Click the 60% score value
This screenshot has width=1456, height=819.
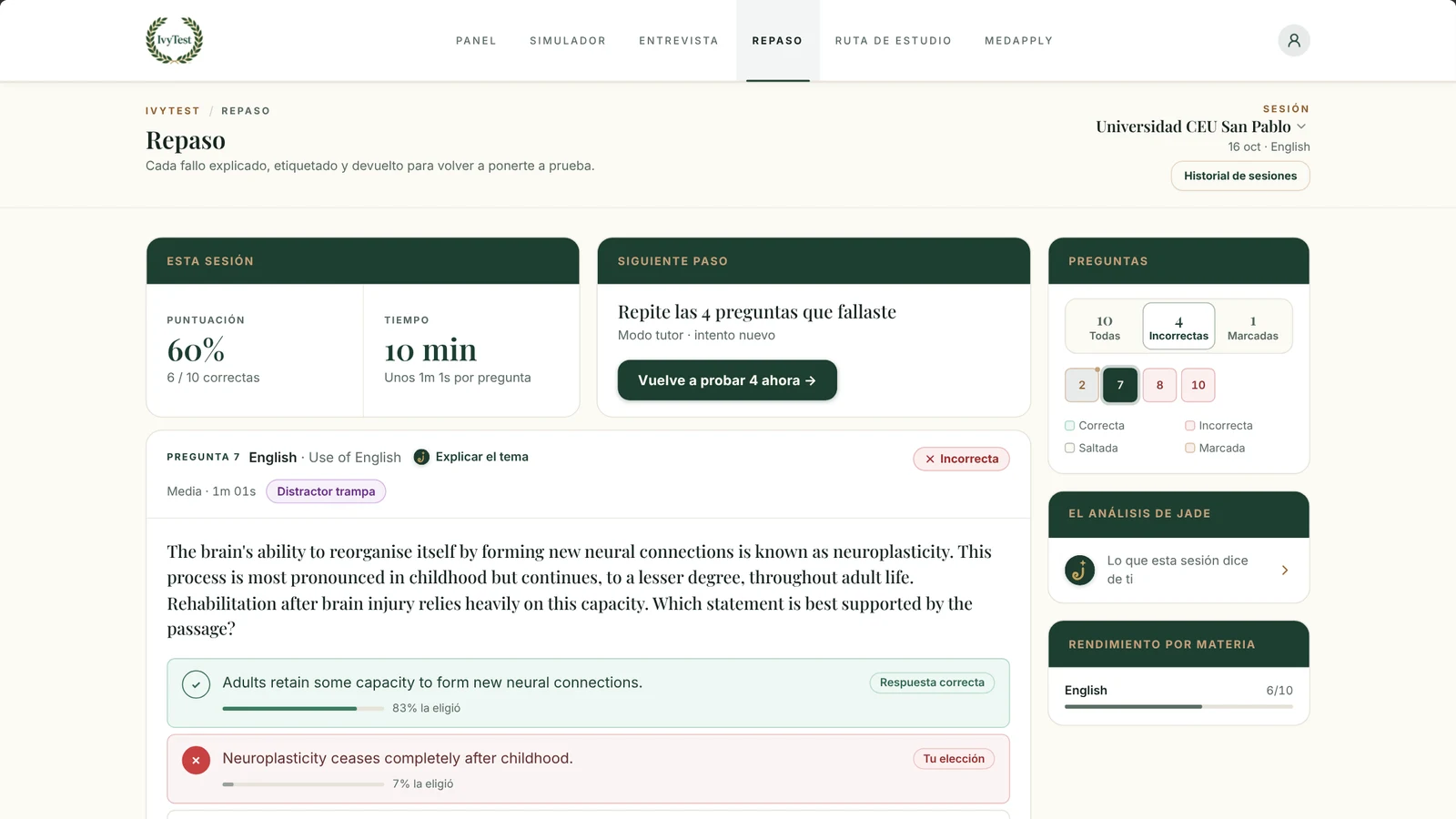[196, 350]
